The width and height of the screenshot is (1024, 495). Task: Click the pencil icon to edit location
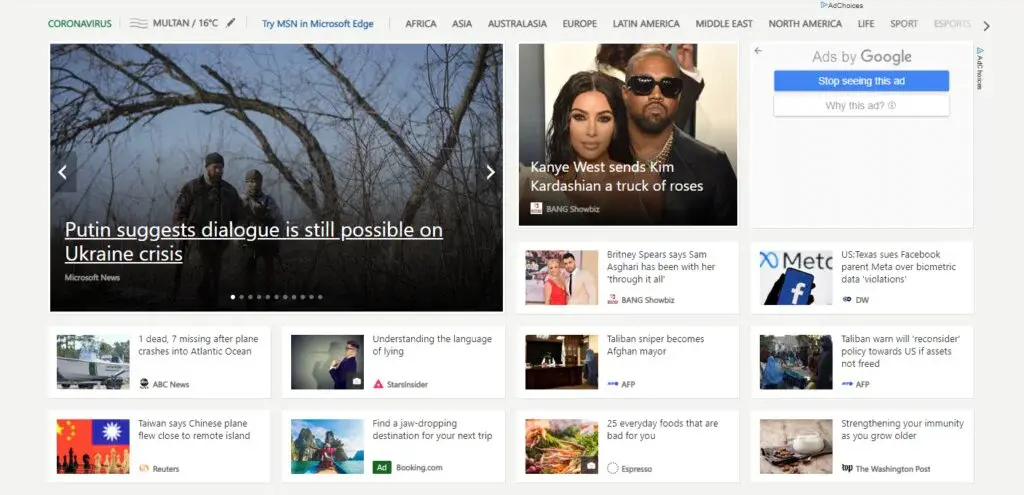[x=231, y=23]
